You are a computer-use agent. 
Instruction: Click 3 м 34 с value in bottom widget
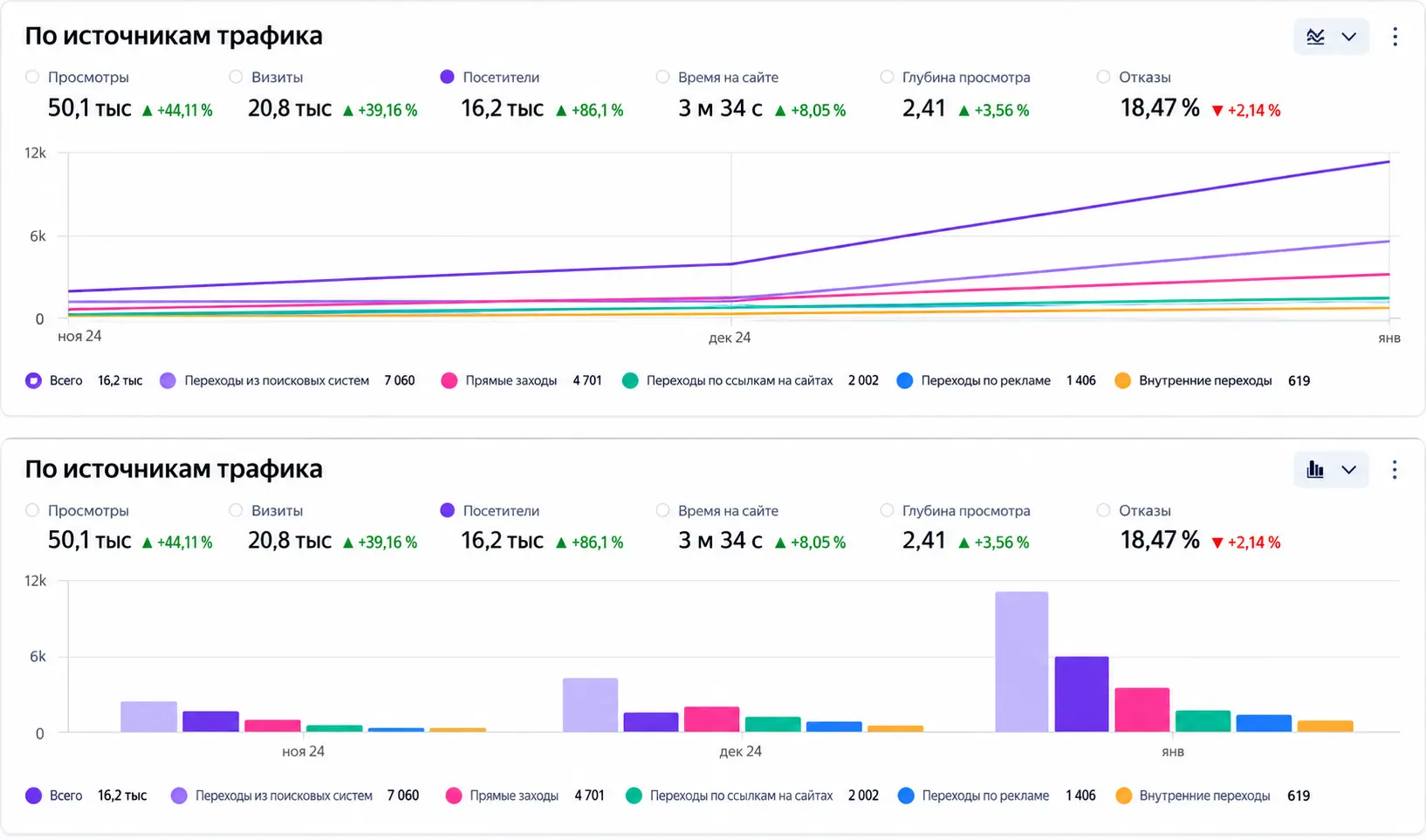pyautogui.click(x=720, y=541)
